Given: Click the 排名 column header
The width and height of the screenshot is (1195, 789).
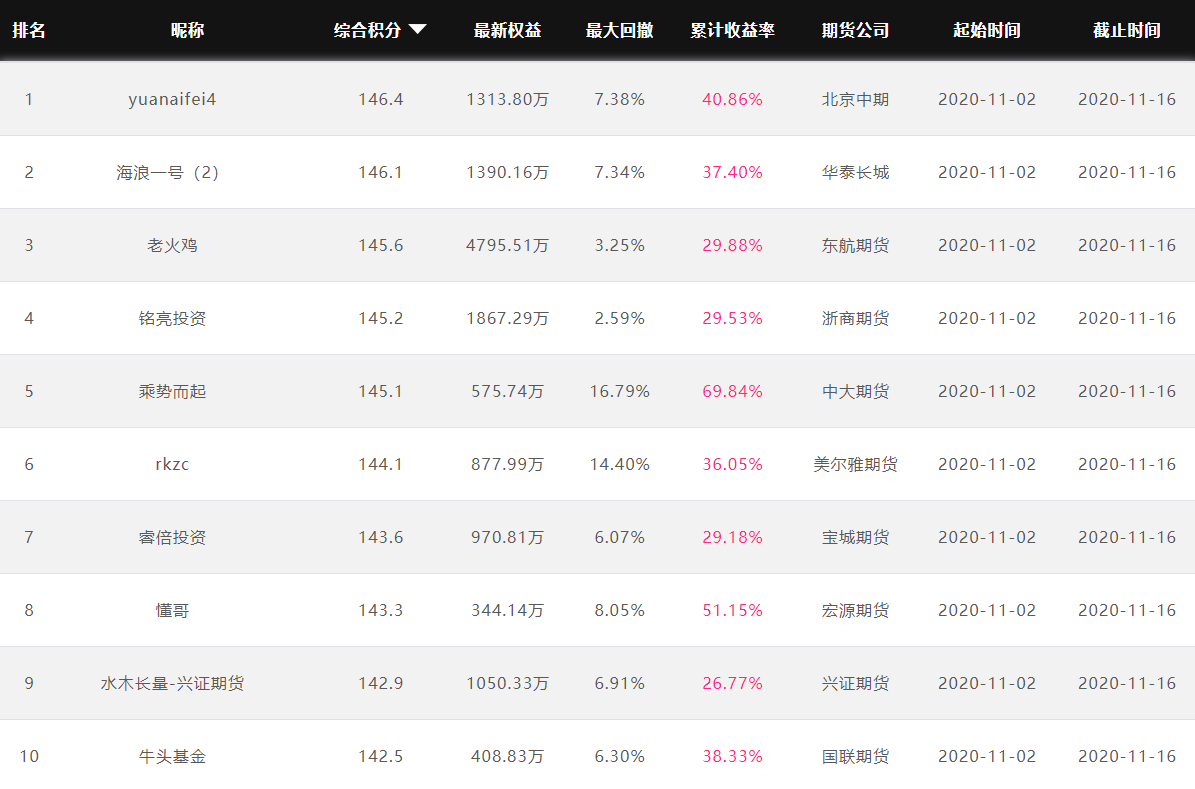Looking at the screenshot, I should [x=29, y=30].
